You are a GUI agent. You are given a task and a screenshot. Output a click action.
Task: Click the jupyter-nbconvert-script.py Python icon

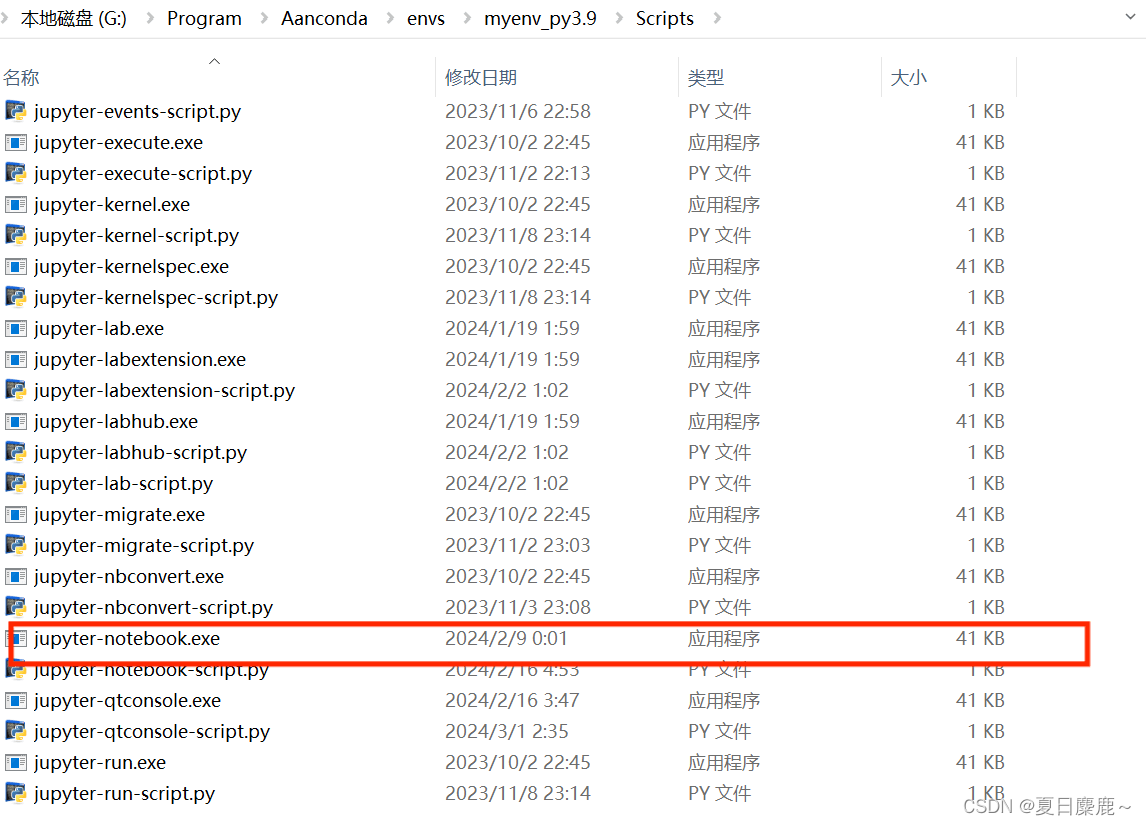coord(16,607)
